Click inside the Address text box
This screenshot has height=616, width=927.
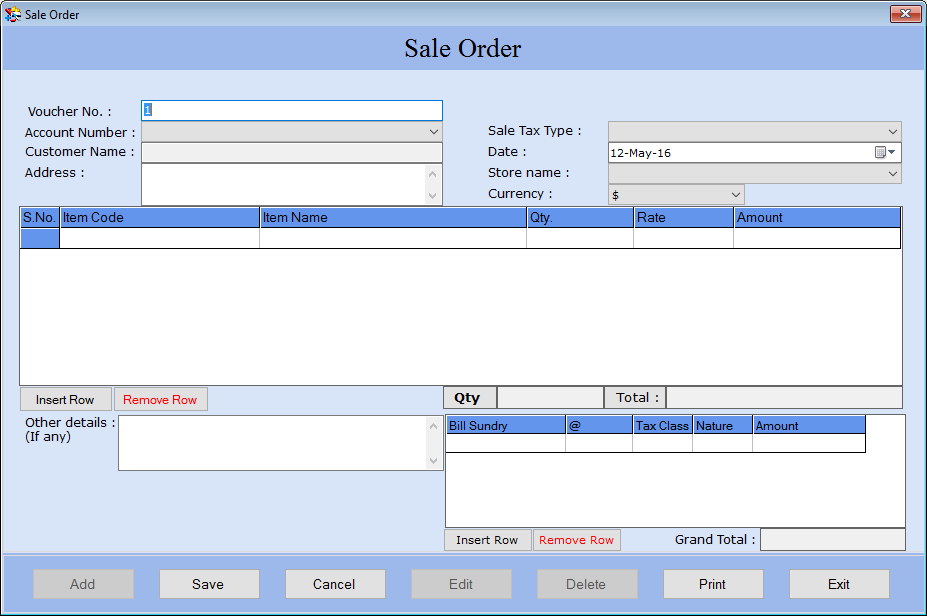tap(283, 184)
